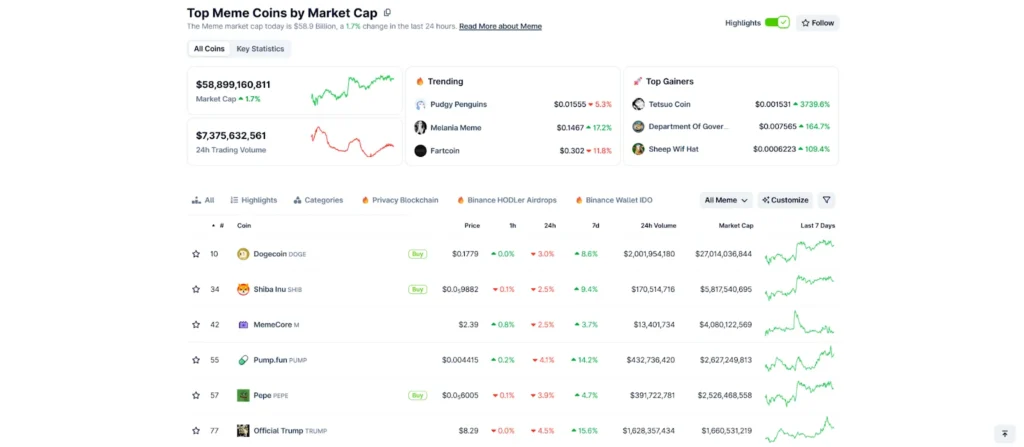The image size is (1024, 447).
Task: Toggle the Highlights switch off
Action: pos(777,22)
